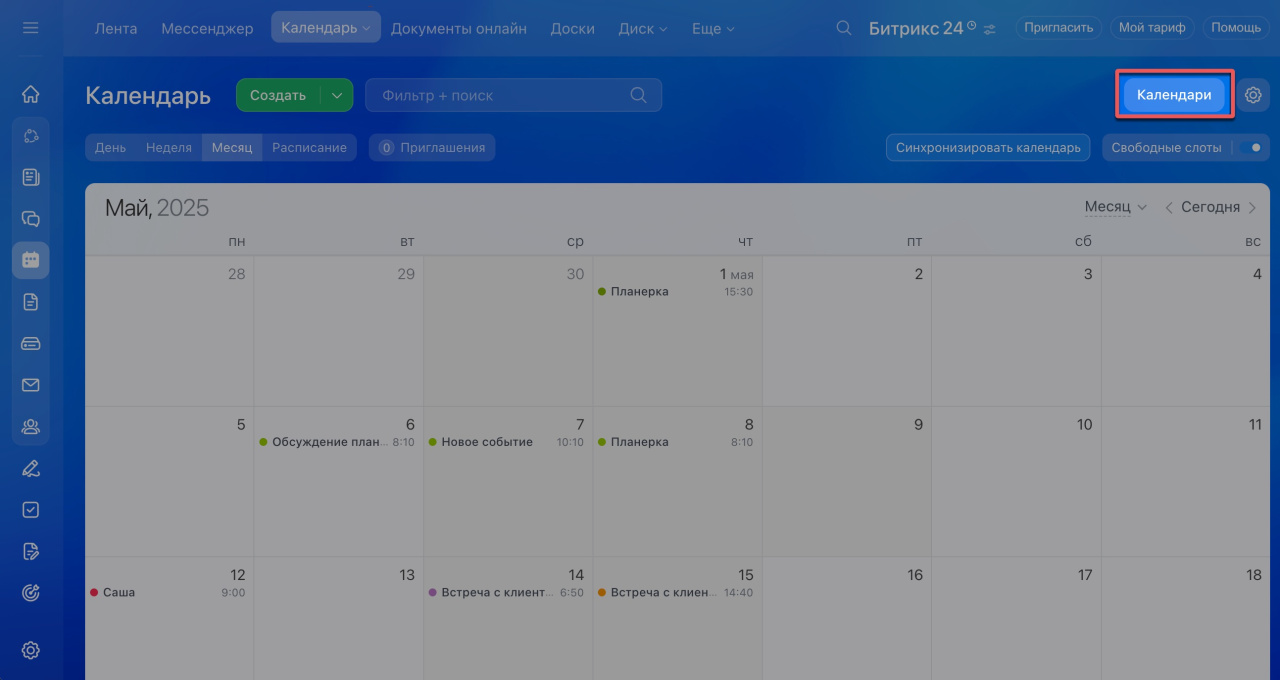Image resolution: width=1280 pixels, height=680 pixels.
Task: Expand the Создать button dropdown arrow
Action: 337,95
